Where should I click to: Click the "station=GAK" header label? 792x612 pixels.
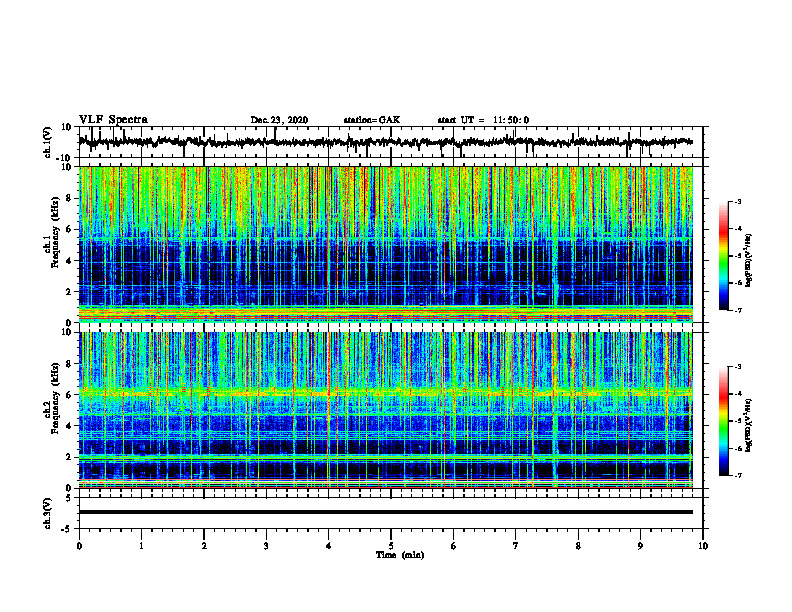372,120
